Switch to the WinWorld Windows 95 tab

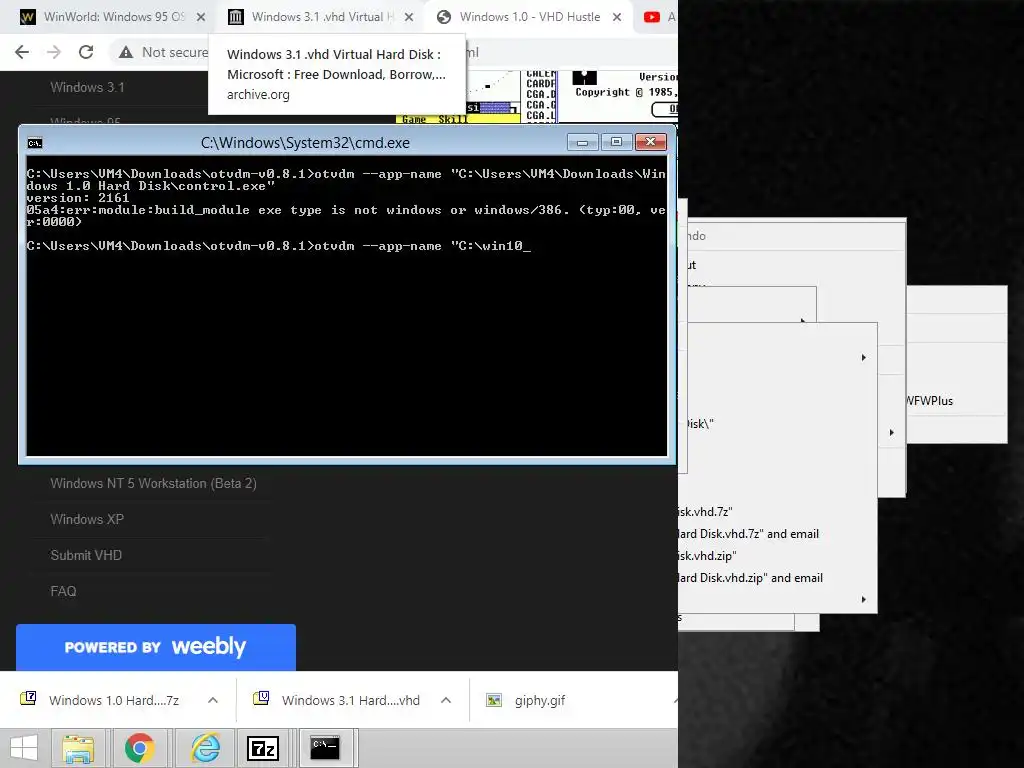coord(104,17)
